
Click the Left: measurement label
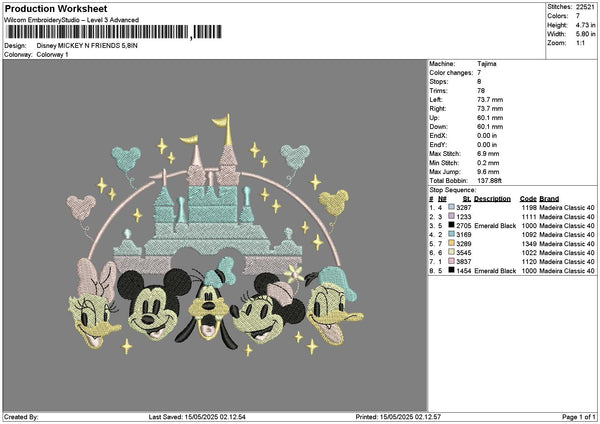pos(436,99)
